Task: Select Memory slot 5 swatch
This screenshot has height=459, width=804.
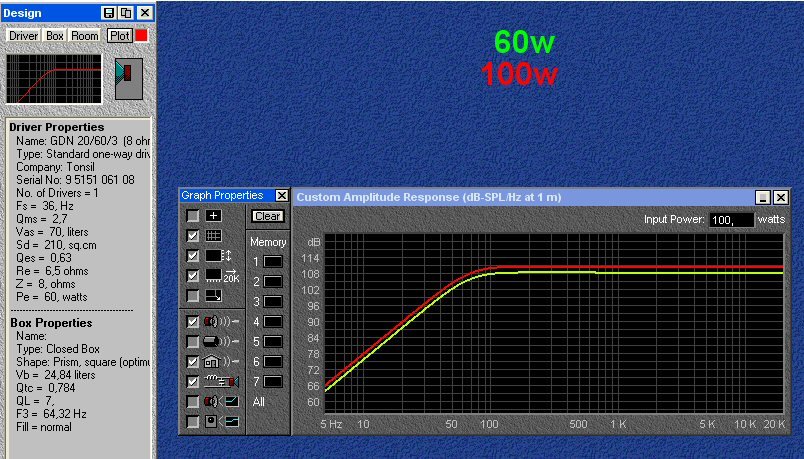Action: click(273, 342)
